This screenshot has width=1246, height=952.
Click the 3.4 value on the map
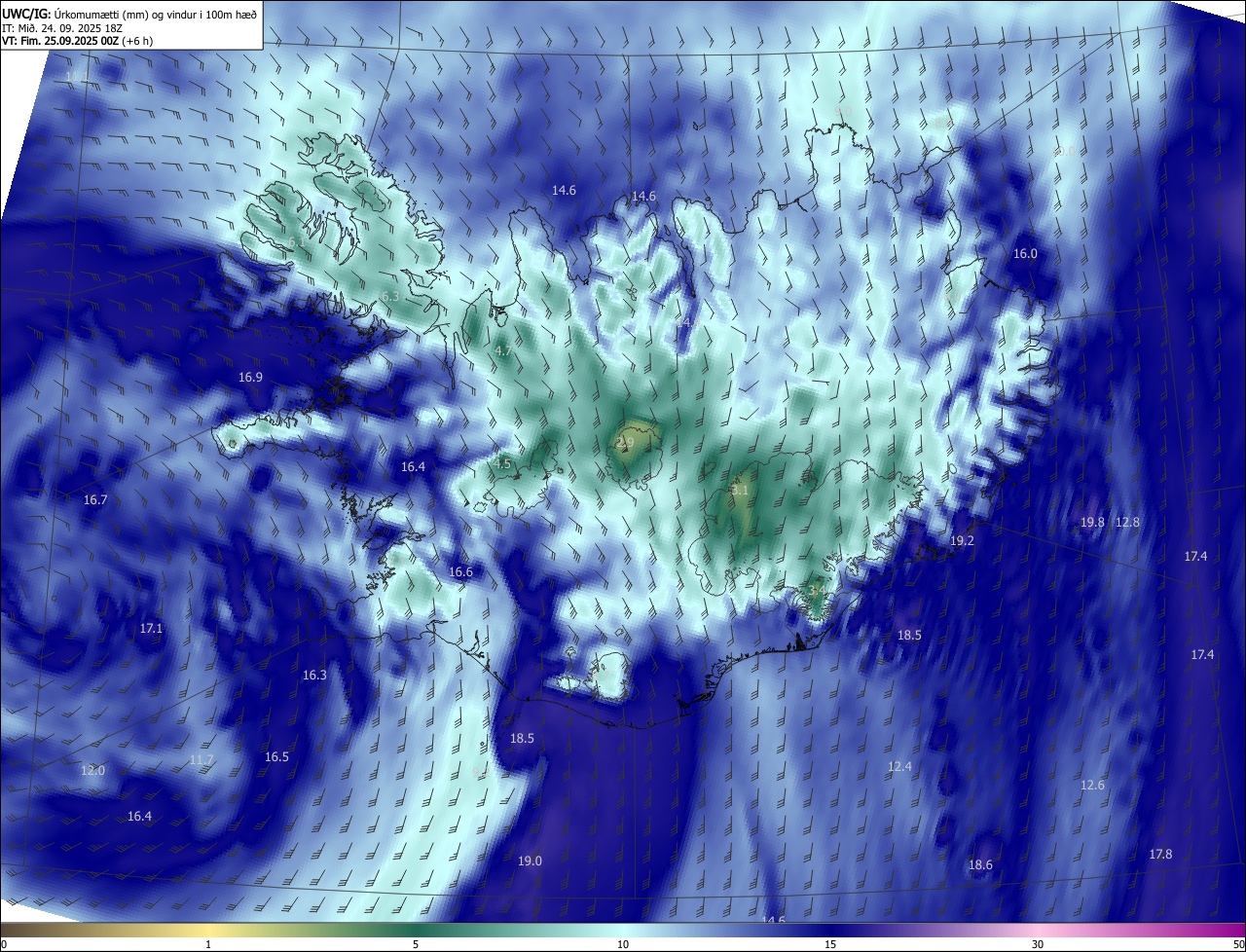click(x=817, y=590)
